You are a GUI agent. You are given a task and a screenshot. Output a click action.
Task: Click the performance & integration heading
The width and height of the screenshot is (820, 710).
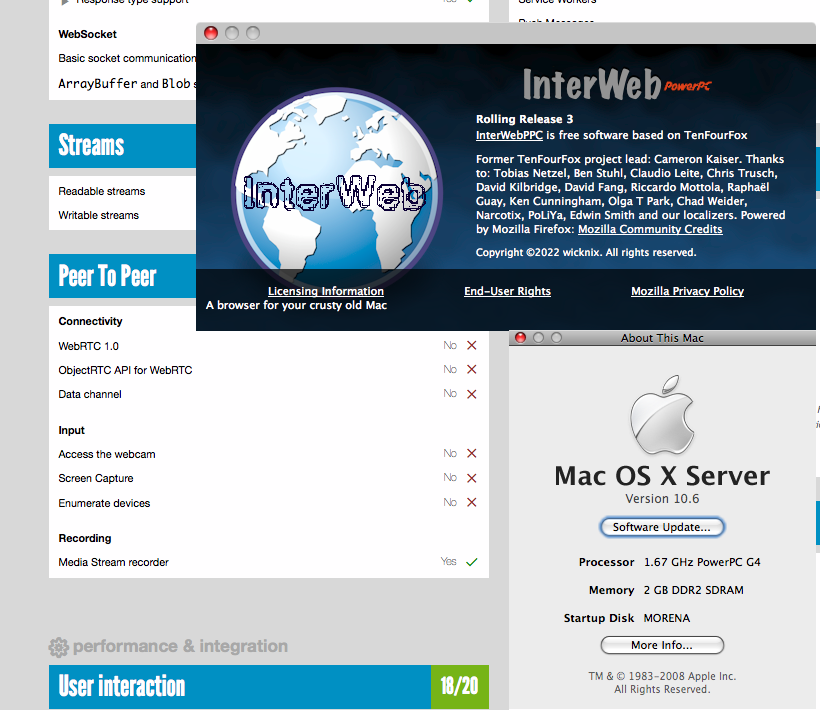(180, 646)
